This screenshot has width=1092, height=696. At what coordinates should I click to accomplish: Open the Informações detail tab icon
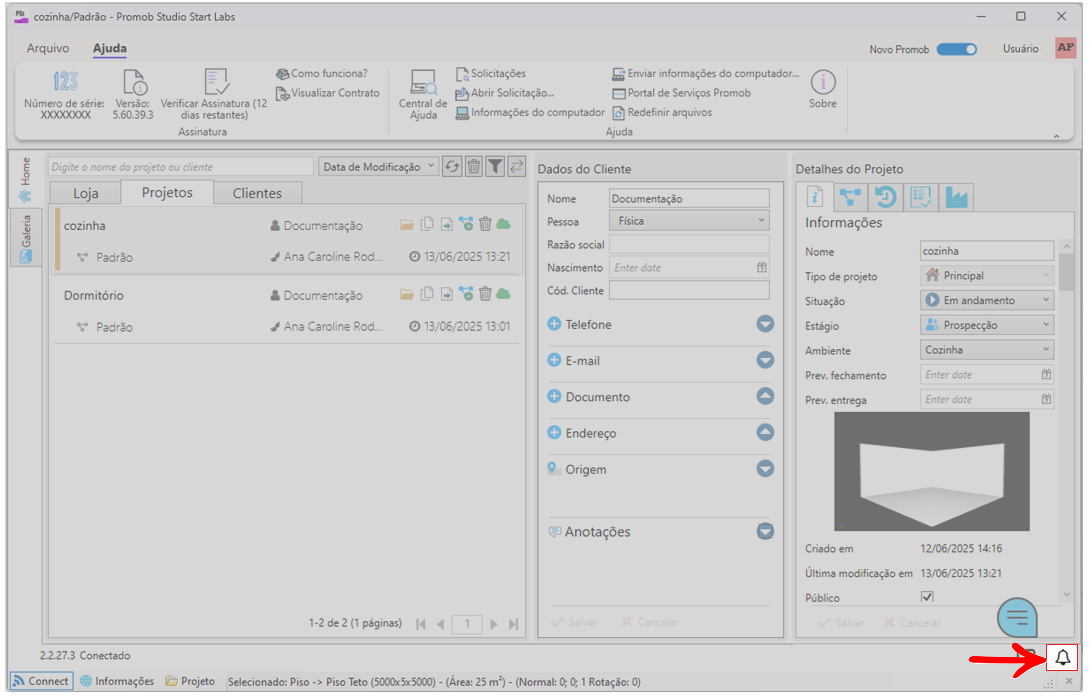815,197
